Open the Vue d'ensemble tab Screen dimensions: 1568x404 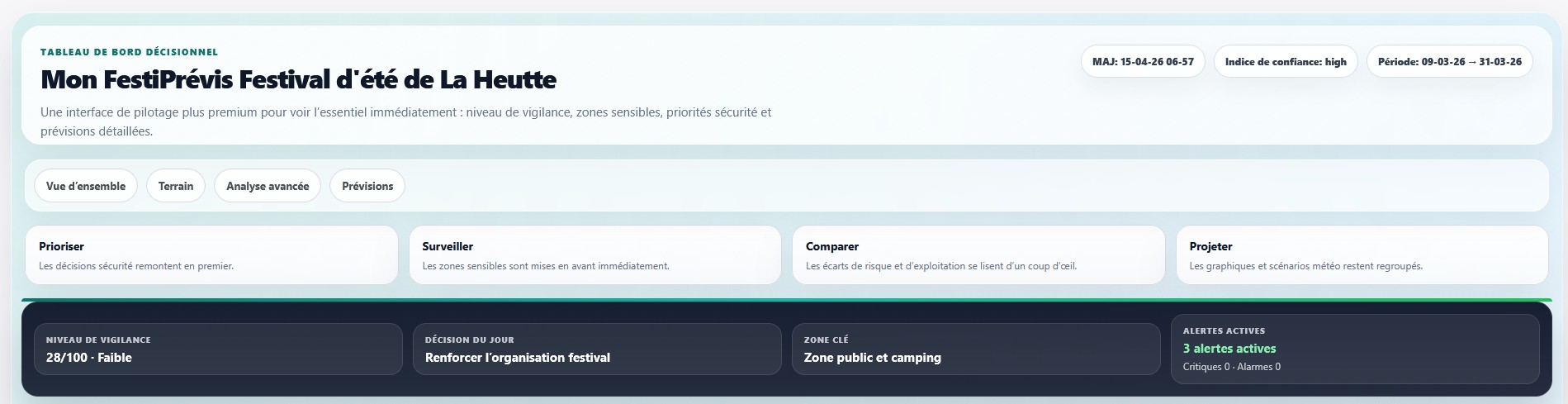tap(86, 186)
